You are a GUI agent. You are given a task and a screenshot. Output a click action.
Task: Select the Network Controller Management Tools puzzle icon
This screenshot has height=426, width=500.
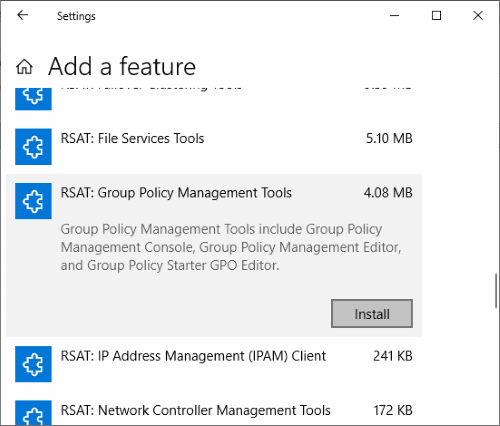coord(33,413)
